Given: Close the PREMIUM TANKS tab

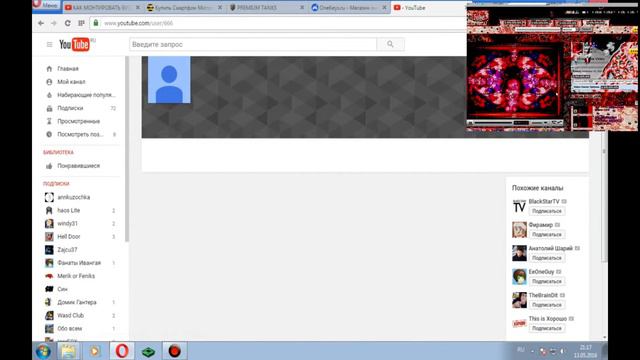Looking at the screenshot, I should [x=302, y=7].
